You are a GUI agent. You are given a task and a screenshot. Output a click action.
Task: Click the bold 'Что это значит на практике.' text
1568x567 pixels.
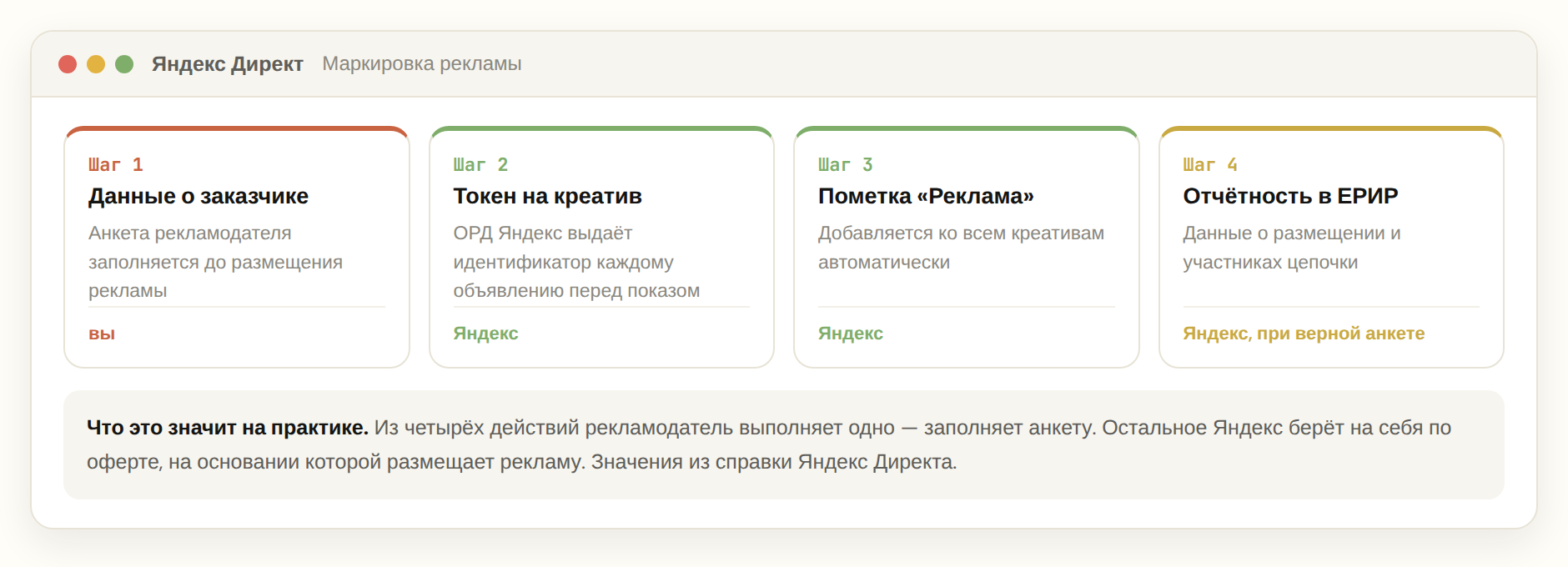[x=228, y=428]
